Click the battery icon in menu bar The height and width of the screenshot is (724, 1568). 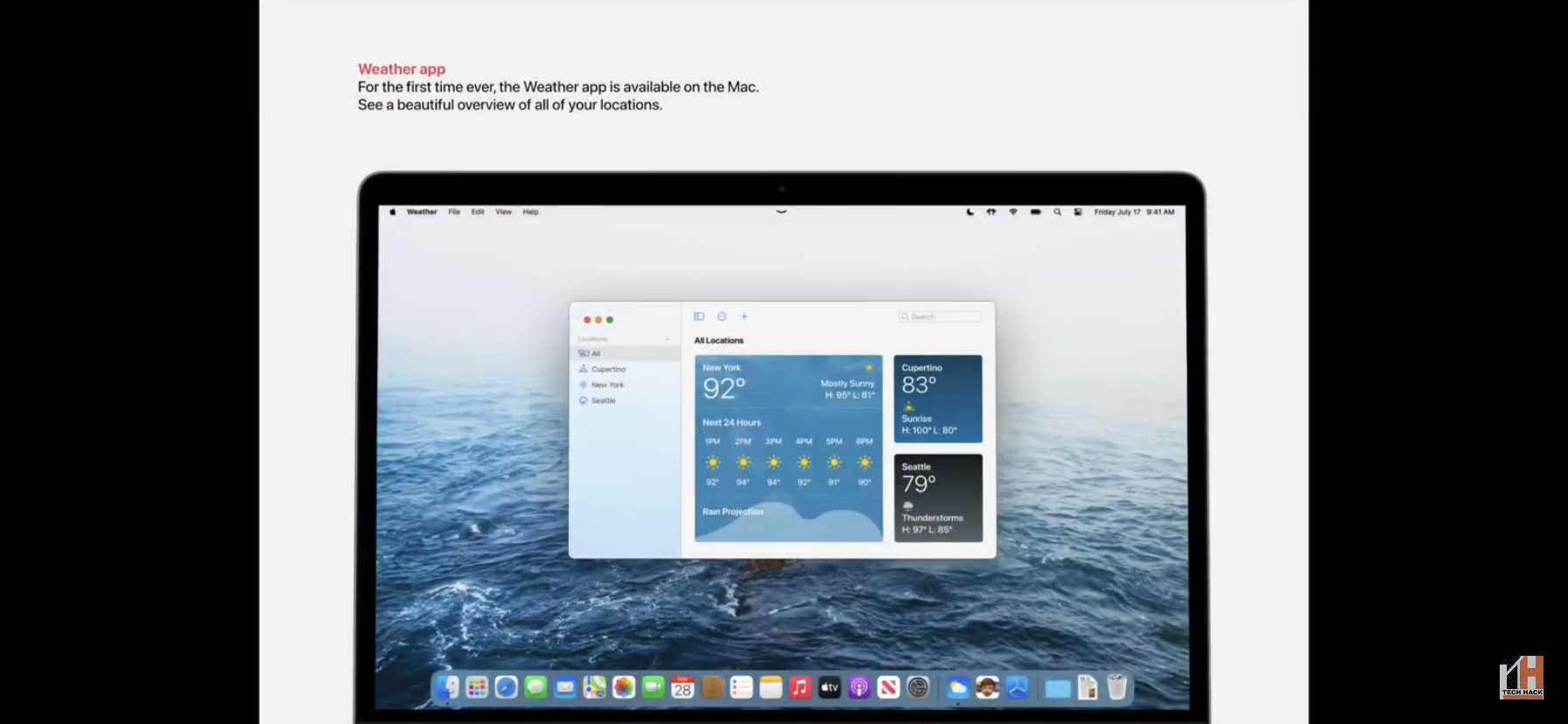tap(1035, 212)
